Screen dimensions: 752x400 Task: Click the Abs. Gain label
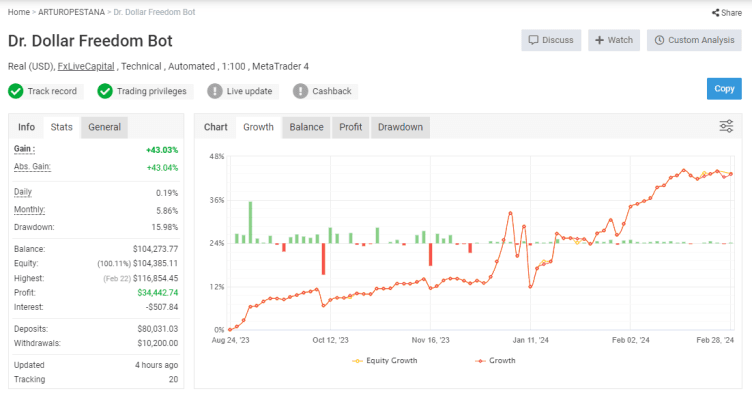[x=32, y=166]
